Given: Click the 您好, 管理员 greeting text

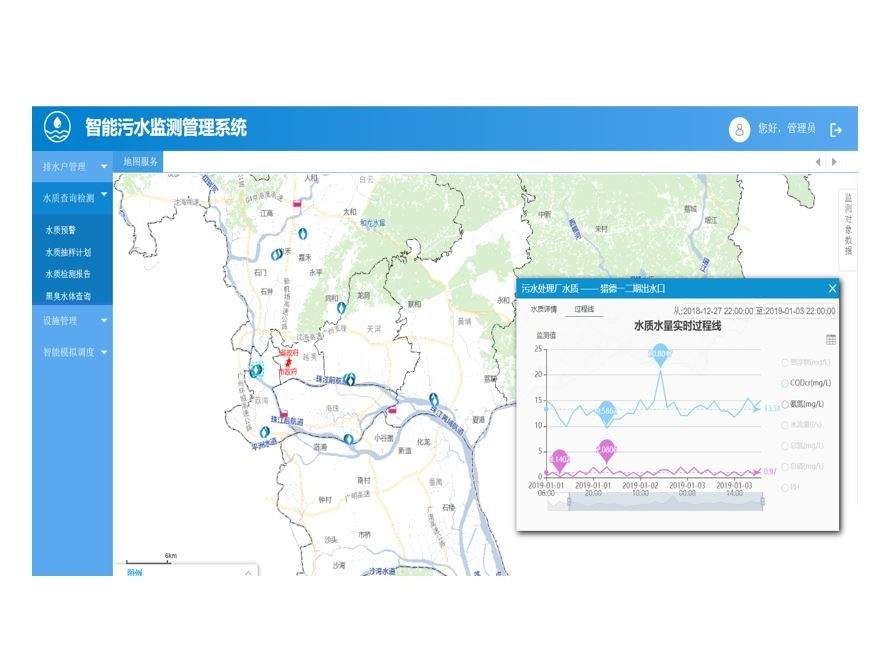Looking at the screenshot, I should [x=786, y=129].
